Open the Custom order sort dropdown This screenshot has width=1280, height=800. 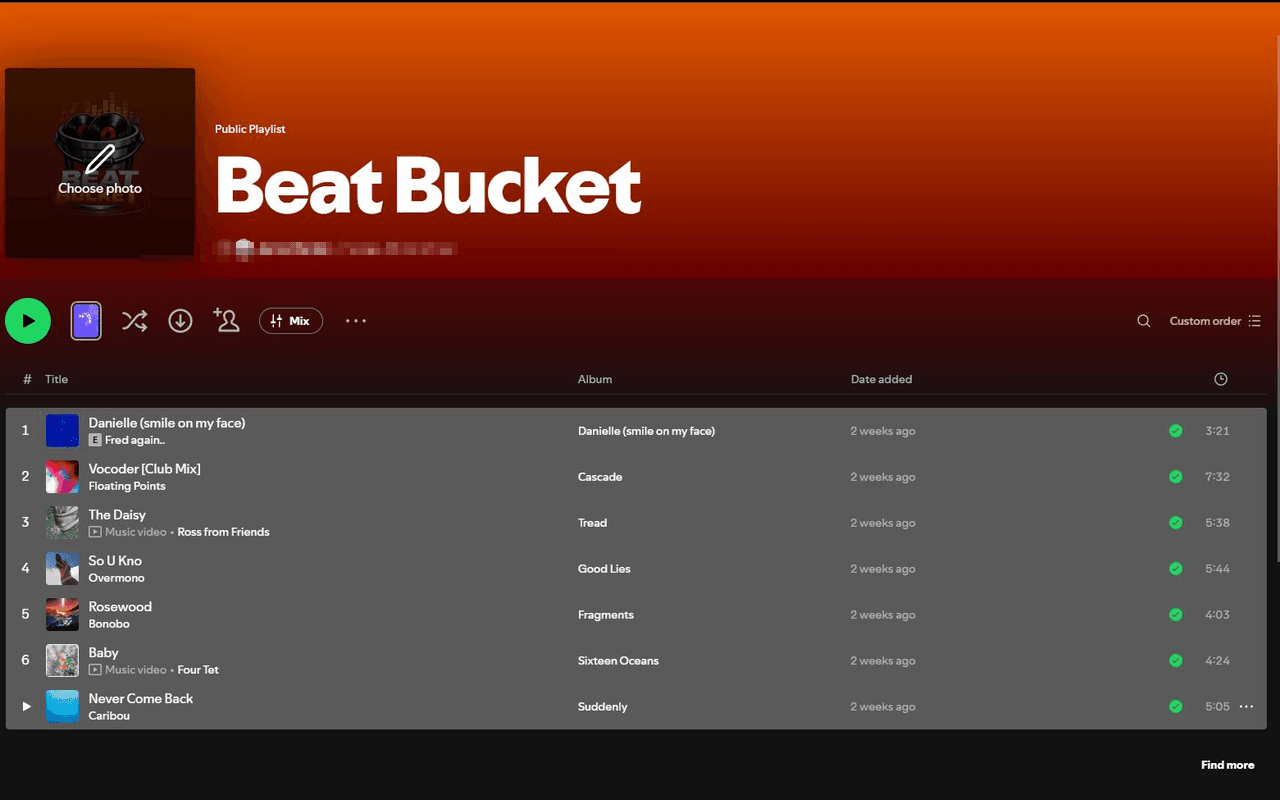click(x=1215, y=321)
